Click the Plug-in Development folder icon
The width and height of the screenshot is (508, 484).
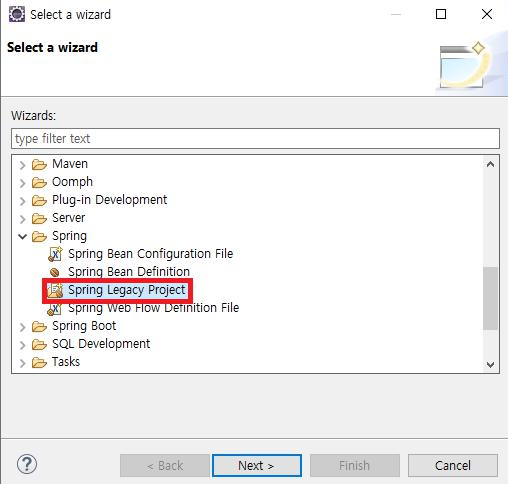point(39,200)
